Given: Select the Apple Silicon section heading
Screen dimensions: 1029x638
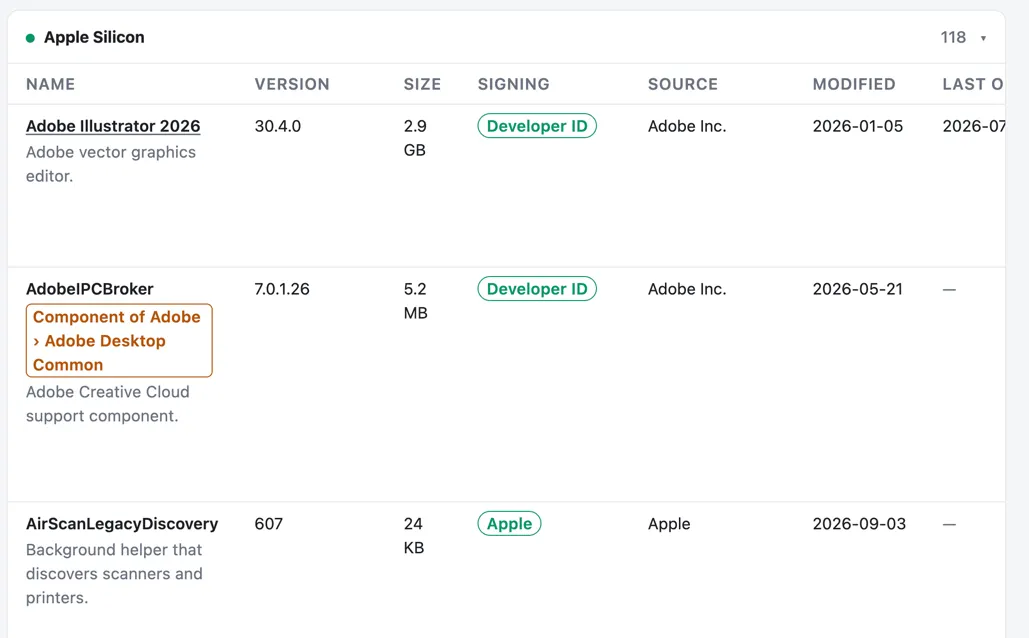Looking at the screenshot, I should [x=94, y=37].
